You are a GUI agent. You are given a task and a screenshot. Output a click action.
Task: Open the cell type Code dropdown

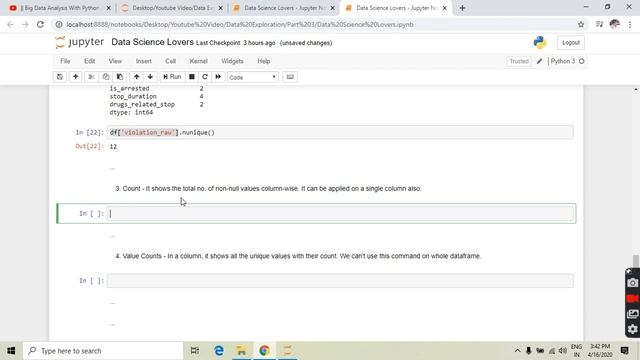coord(253,77)
